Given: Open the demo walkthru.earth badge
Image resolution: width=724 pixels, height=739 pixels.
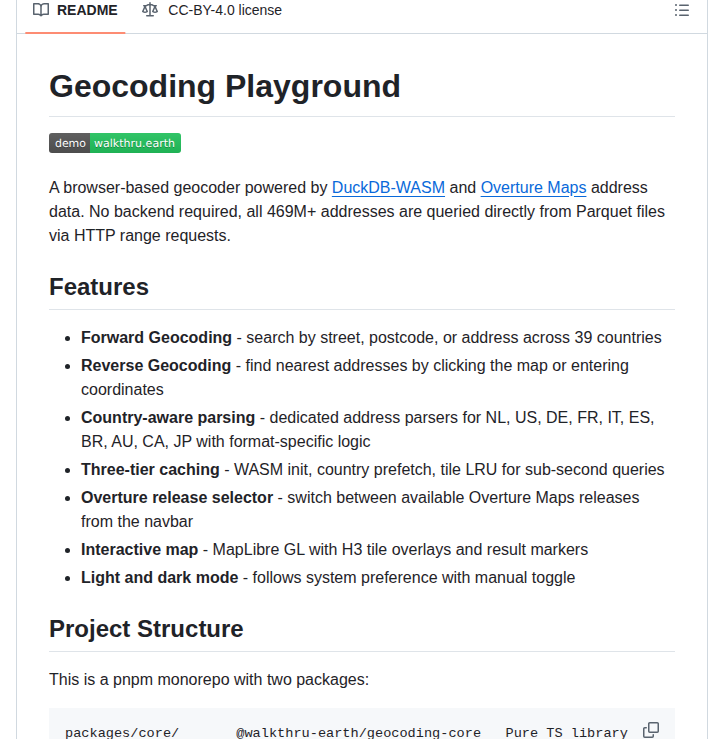Looking at the screenshot, I should (115, 143).
